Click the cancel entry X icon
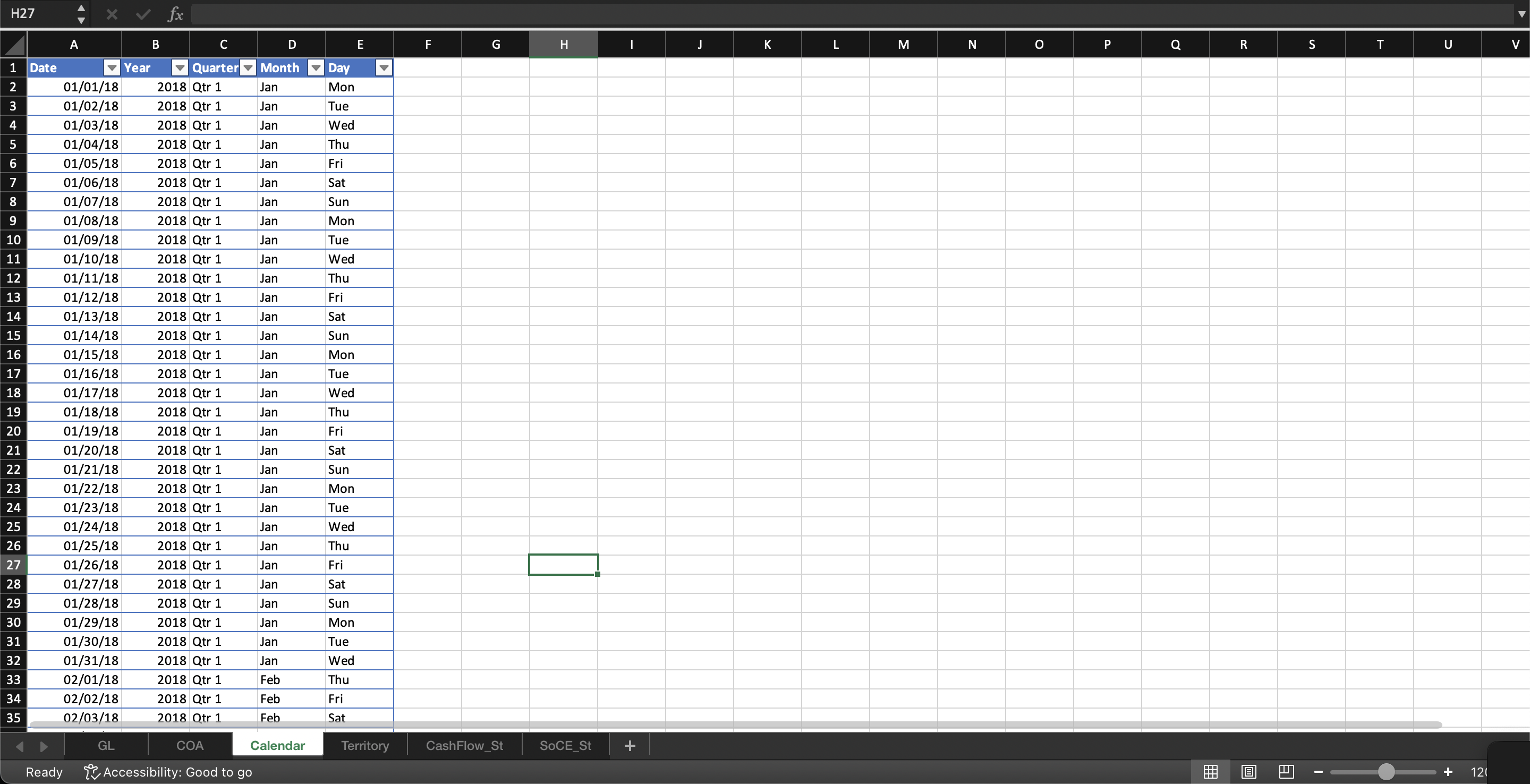This screenshot has width=1530, height=784. (112, 14)
